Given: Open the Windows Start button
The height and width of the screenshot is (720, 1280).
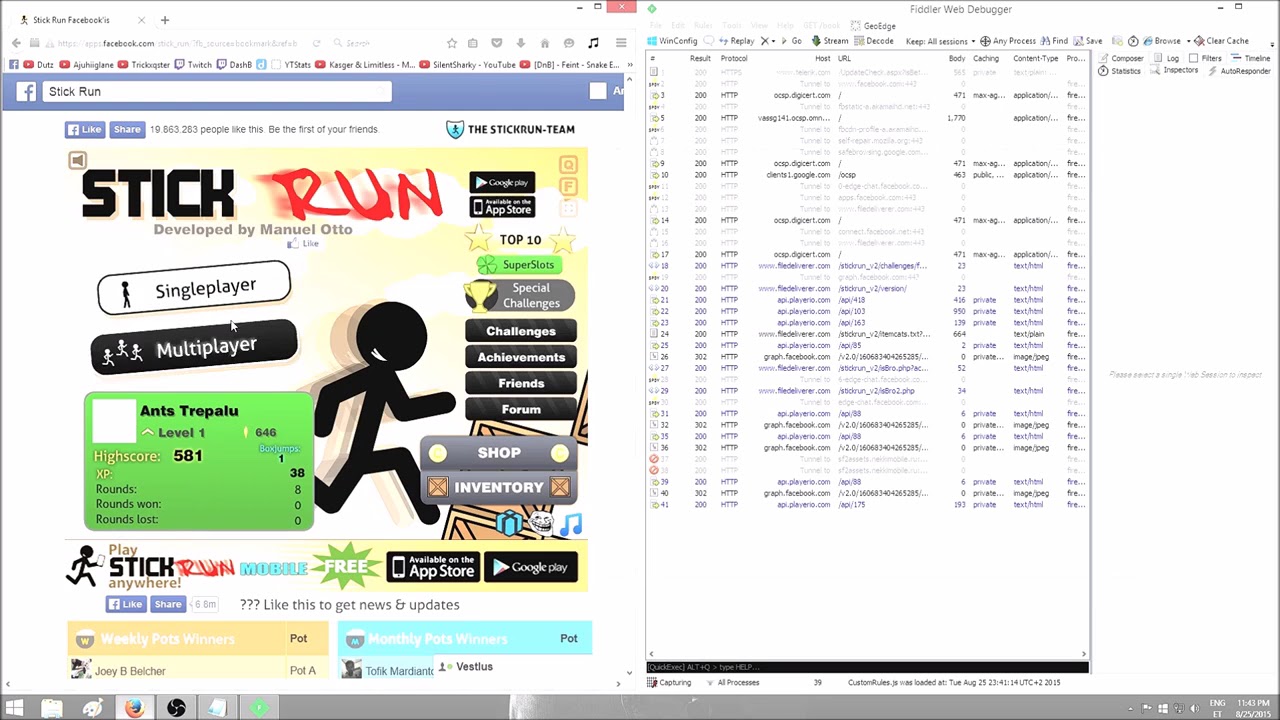Looking at the screenshot, I should 14,708.
